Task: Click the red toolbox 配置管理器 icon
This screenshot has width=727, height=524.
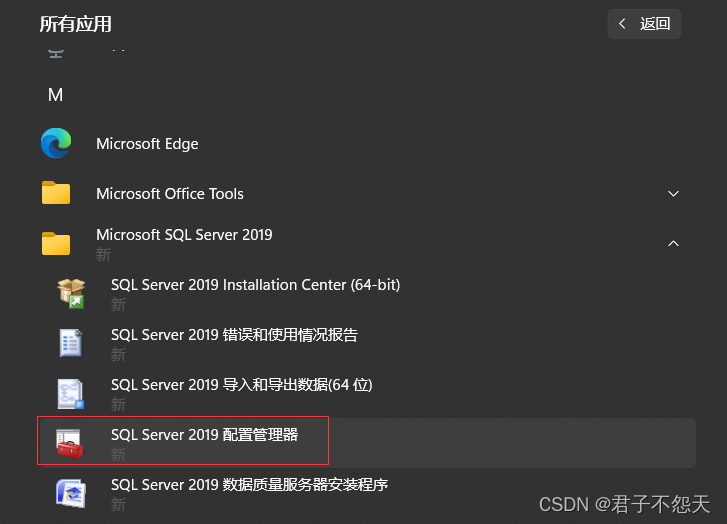Action: point(70,444)
